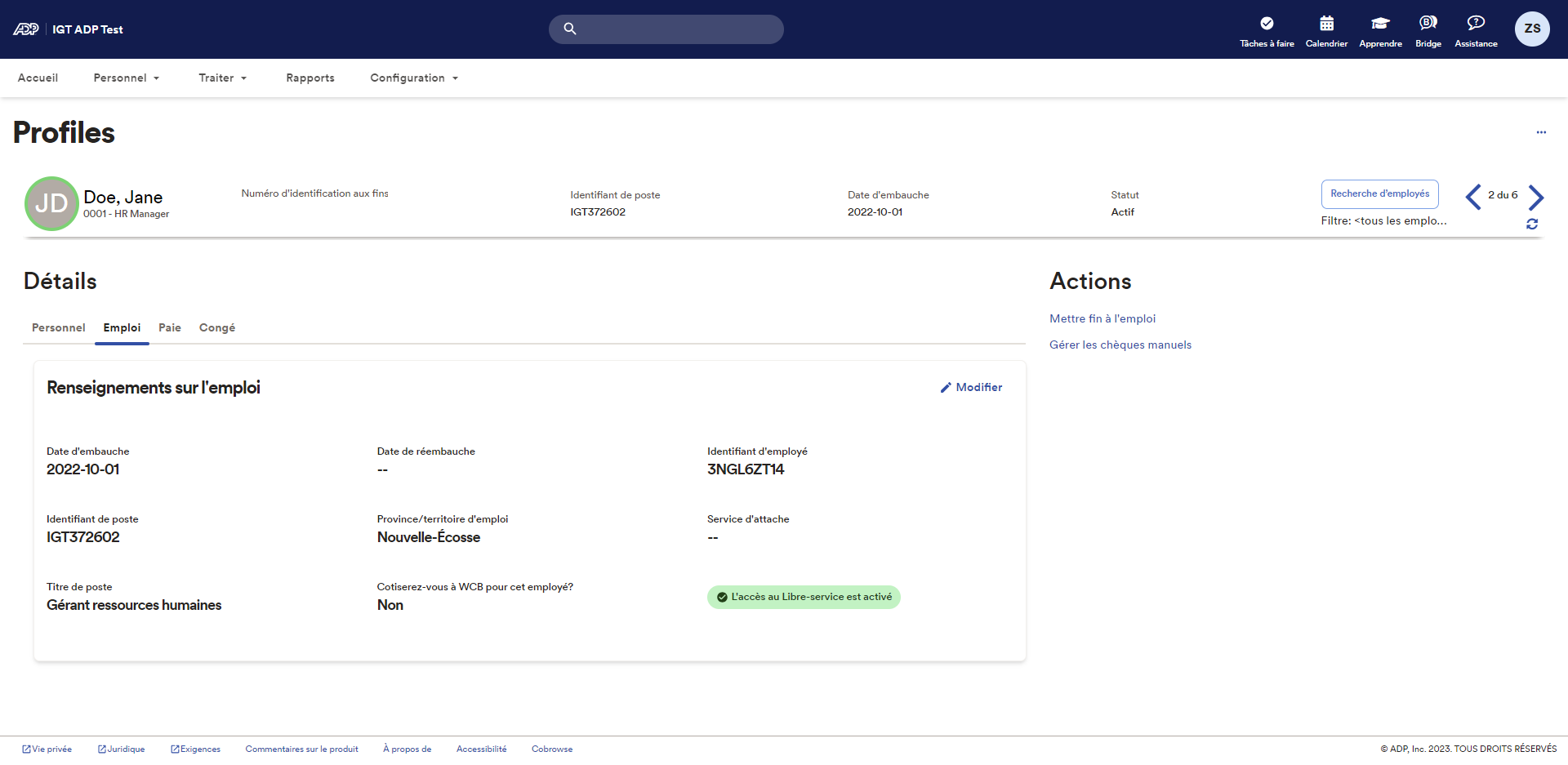The width and height of the screenshot is (1568, 765).
Task: Expand the Personnel navigation dropdown
Action: click(x=127, y=78)
